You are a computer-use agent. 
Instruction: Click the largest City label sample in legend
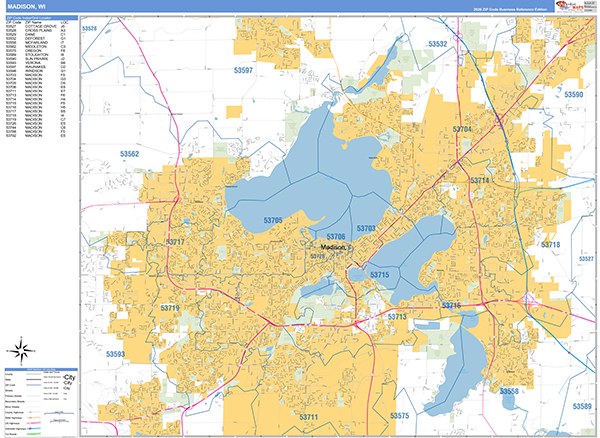point(68,378)
